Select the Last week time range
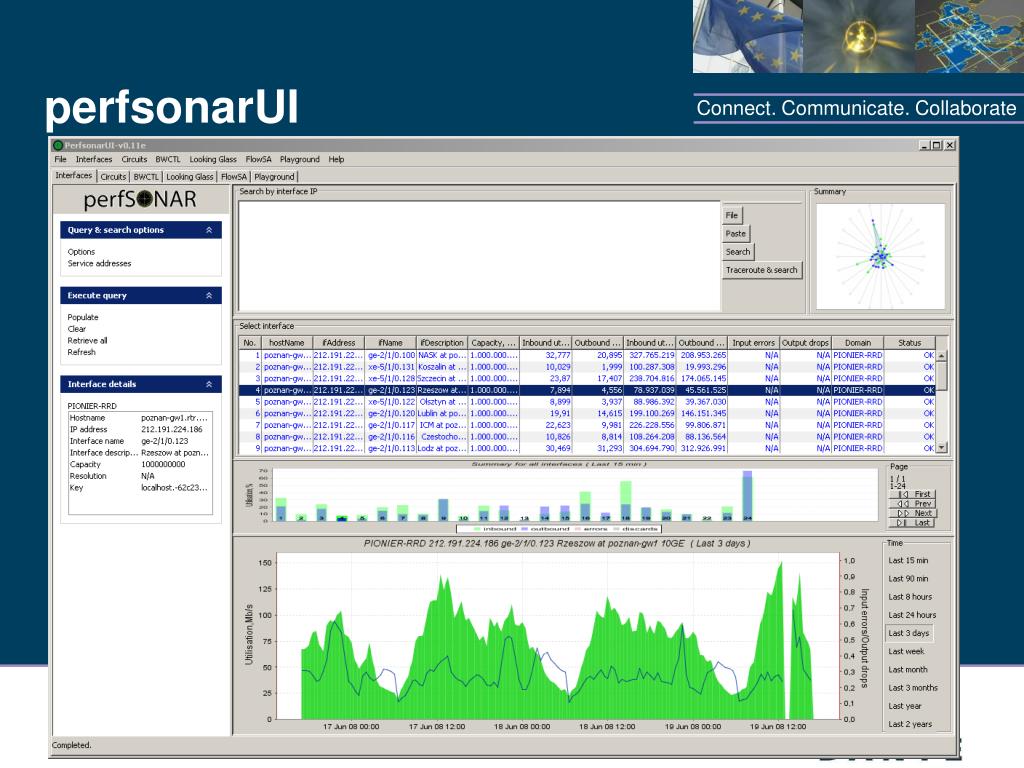Screen dimensions: 1024x768 click(x=906, y=652)
